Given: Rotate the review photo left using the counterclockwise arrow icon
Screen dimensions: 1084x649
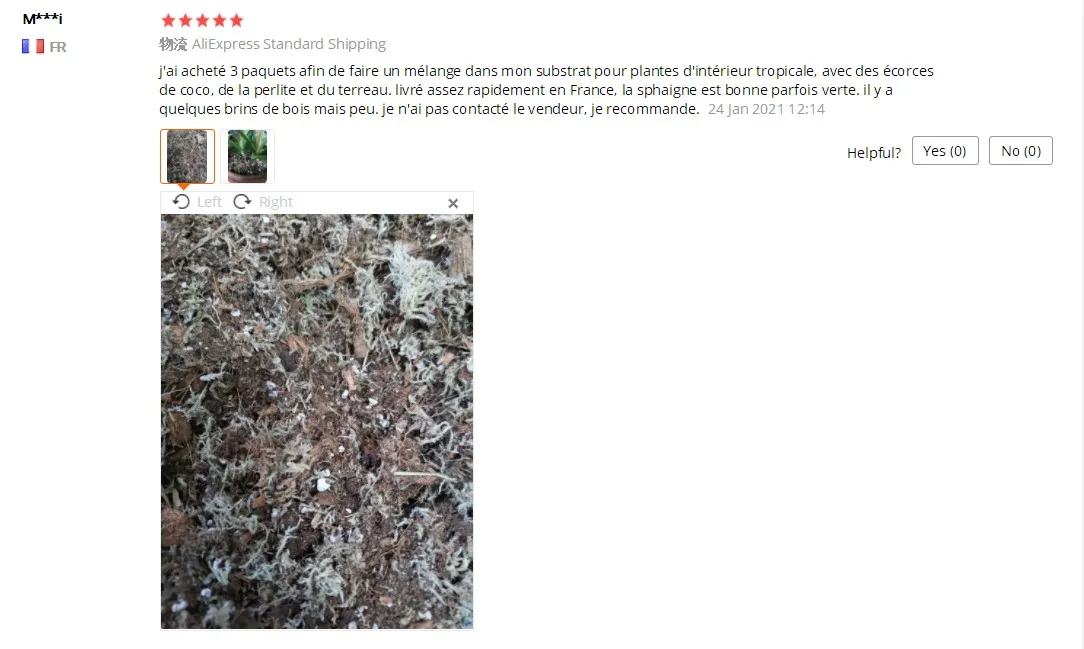Looking at the screenshot, I should click(181, 202).
